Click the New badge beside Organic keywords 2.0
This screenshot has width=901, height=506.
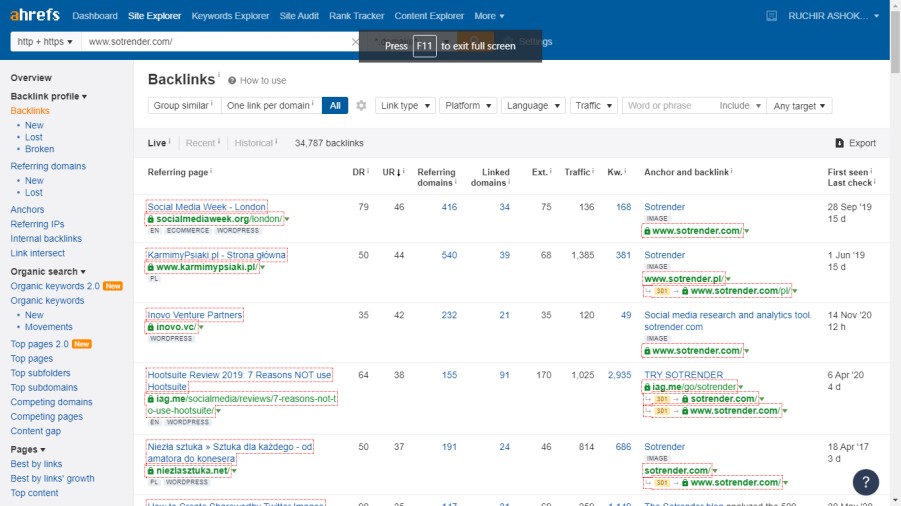point(113,286)
